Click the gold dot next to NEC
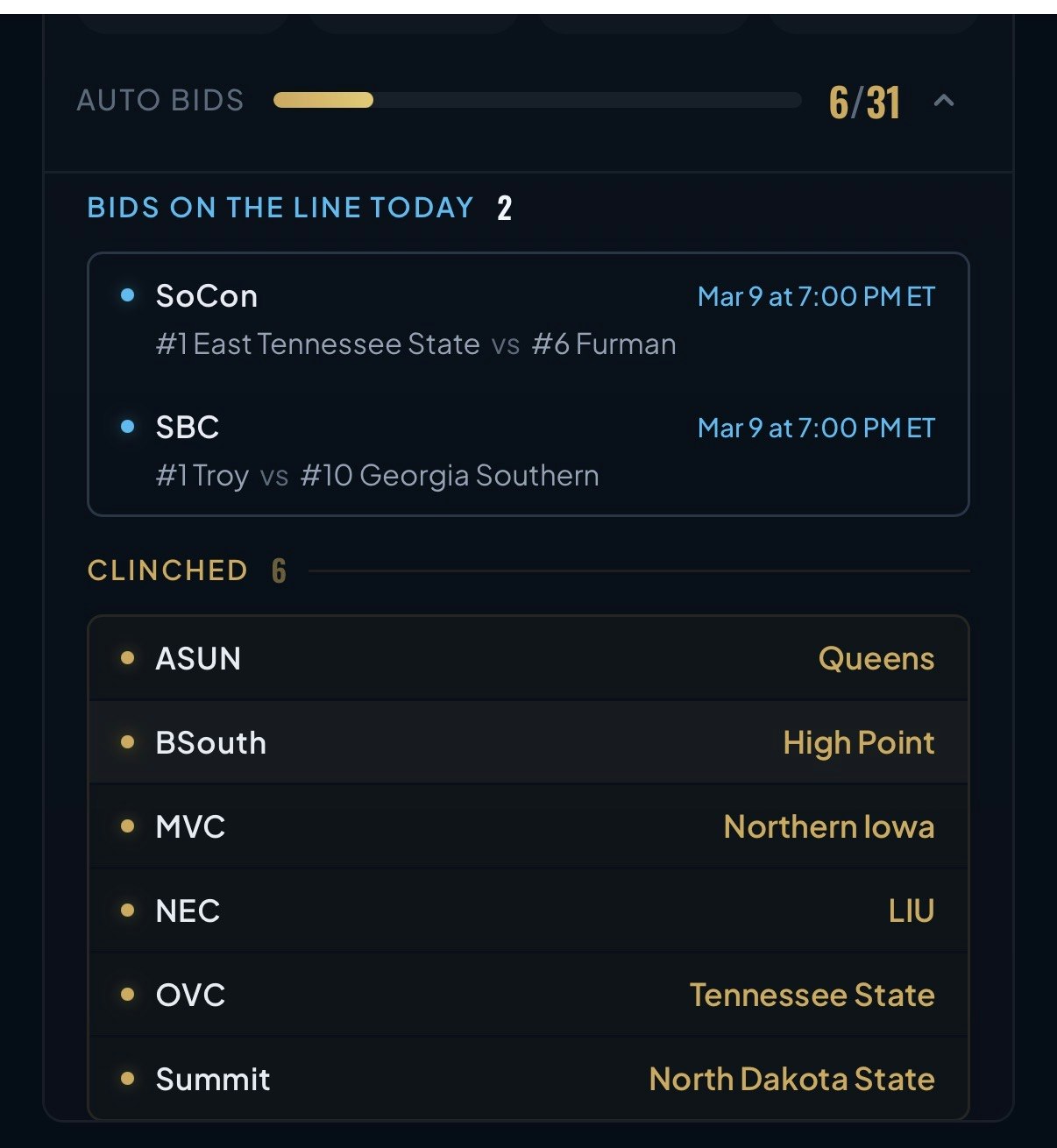Image resolution: width=1057 pixels, height=1148 pixels. tap(128, 910)
